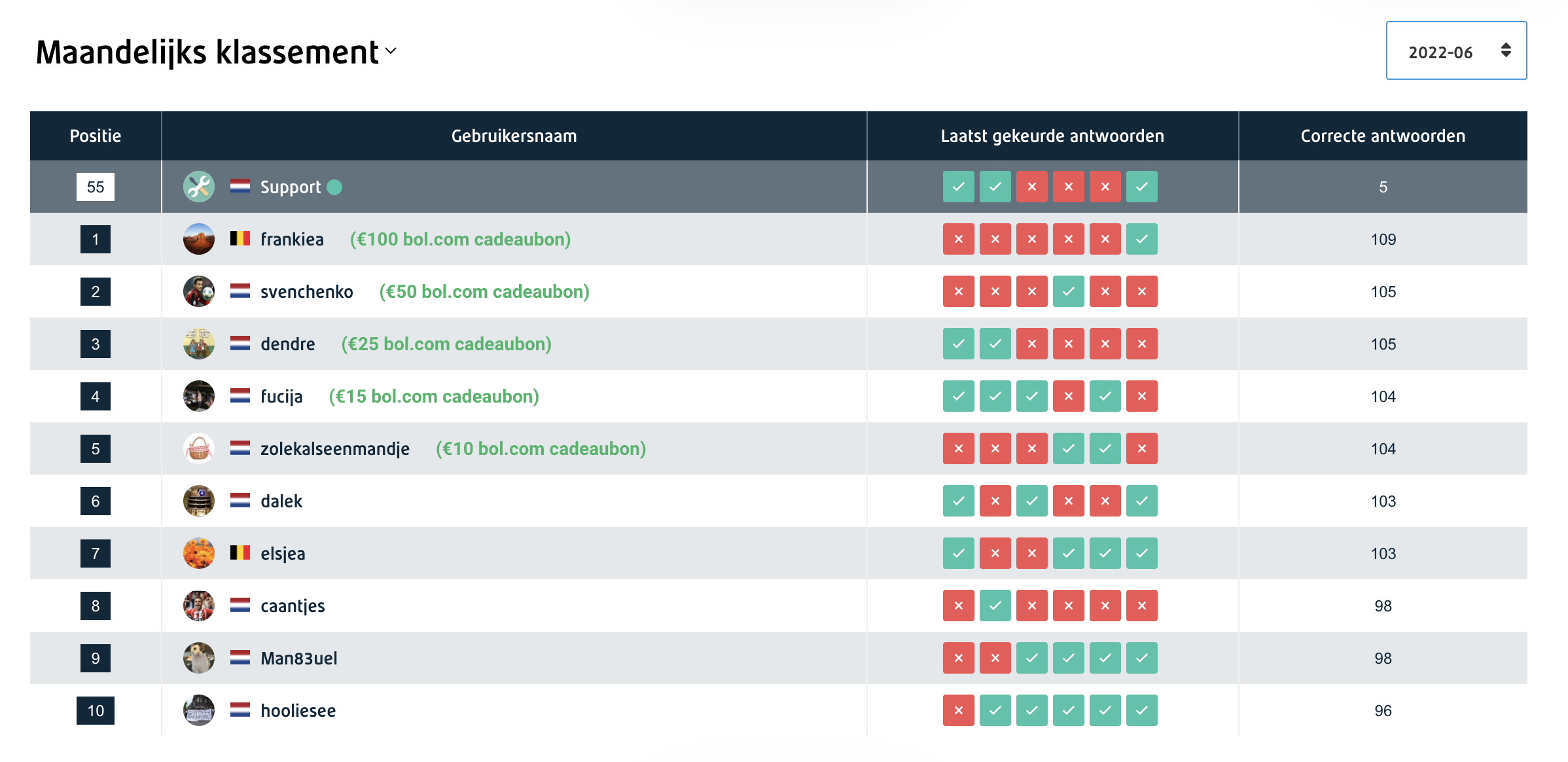Click elsjea's orange flower avatar
1568x762 pixels.
click(x=199, y=553)
